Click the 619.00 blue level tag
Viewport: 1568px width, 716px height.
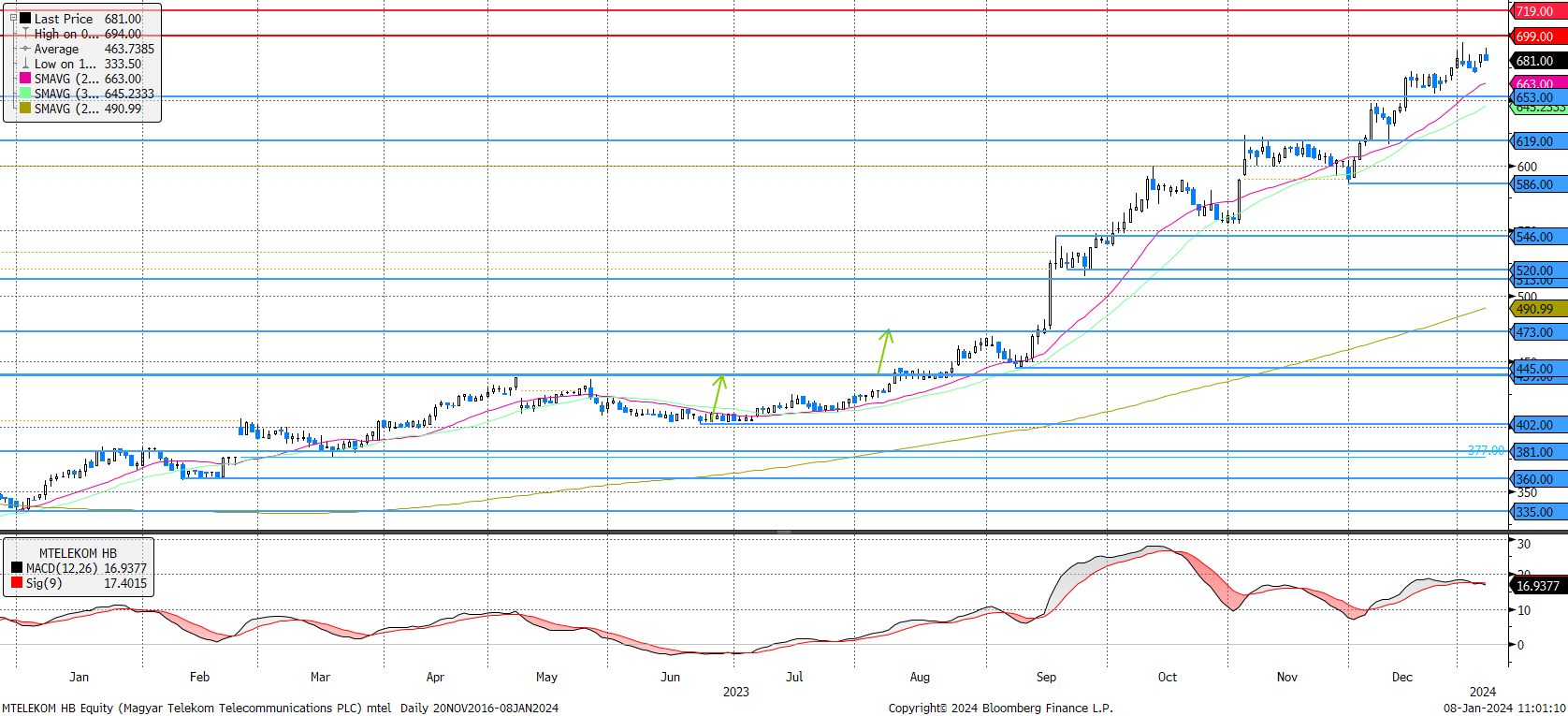click(x=1538, y=141)
